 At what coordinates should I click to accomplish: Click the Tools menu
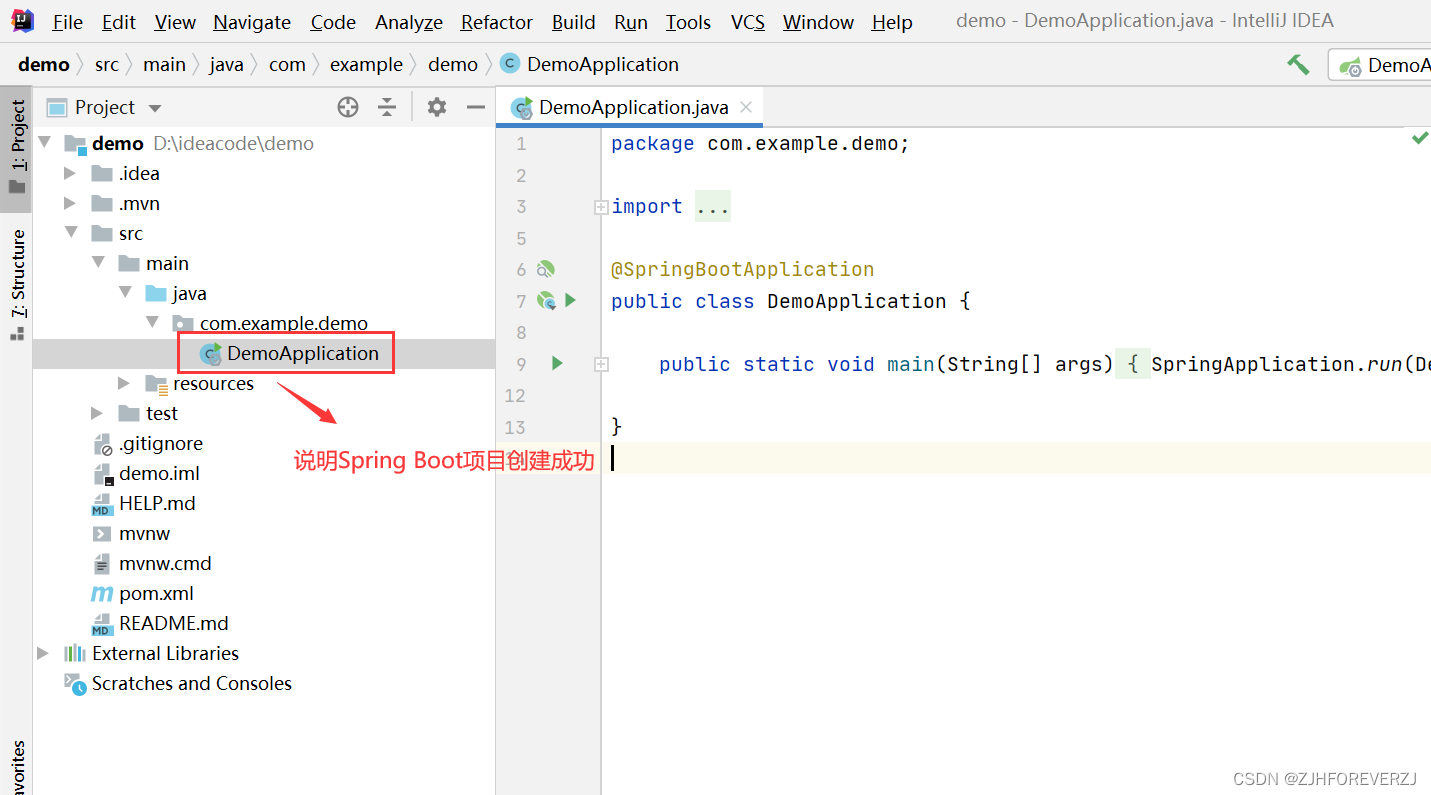pos(689,22)
